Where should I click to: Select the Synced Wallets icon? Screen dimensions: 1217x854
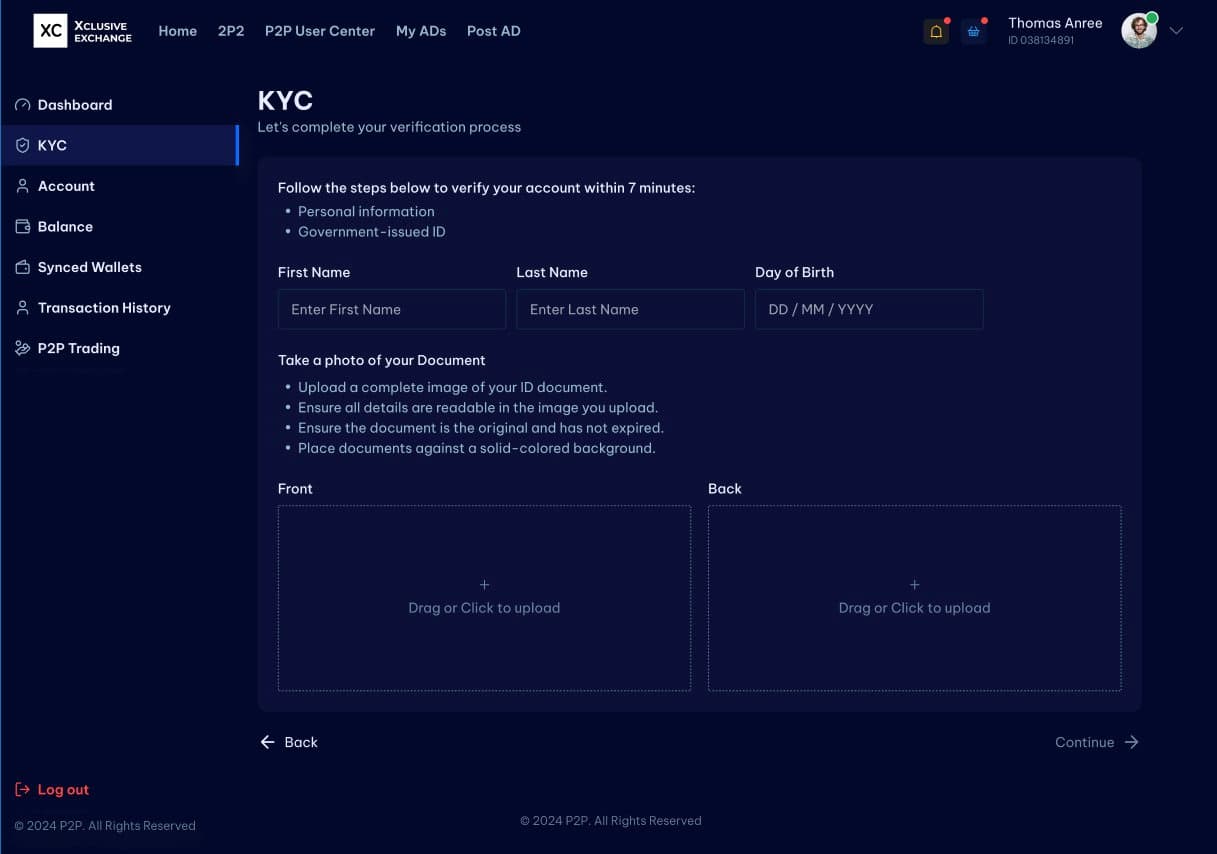click(x=22, y=267)
